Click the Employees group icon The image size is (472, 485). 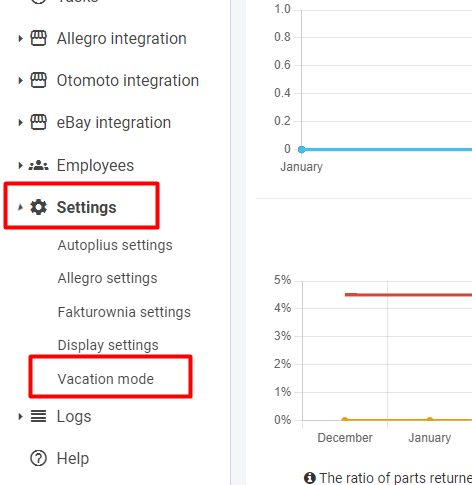[x=39, y=165]
